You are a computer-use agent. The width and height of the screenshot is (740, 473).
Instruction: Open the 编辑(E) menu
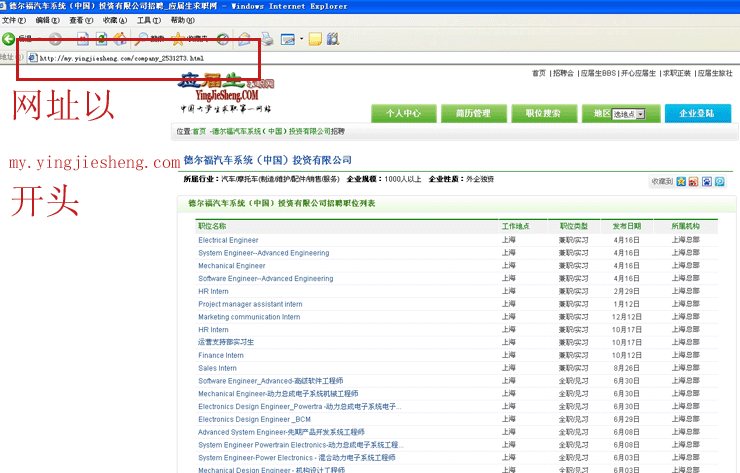pos(48,20)
